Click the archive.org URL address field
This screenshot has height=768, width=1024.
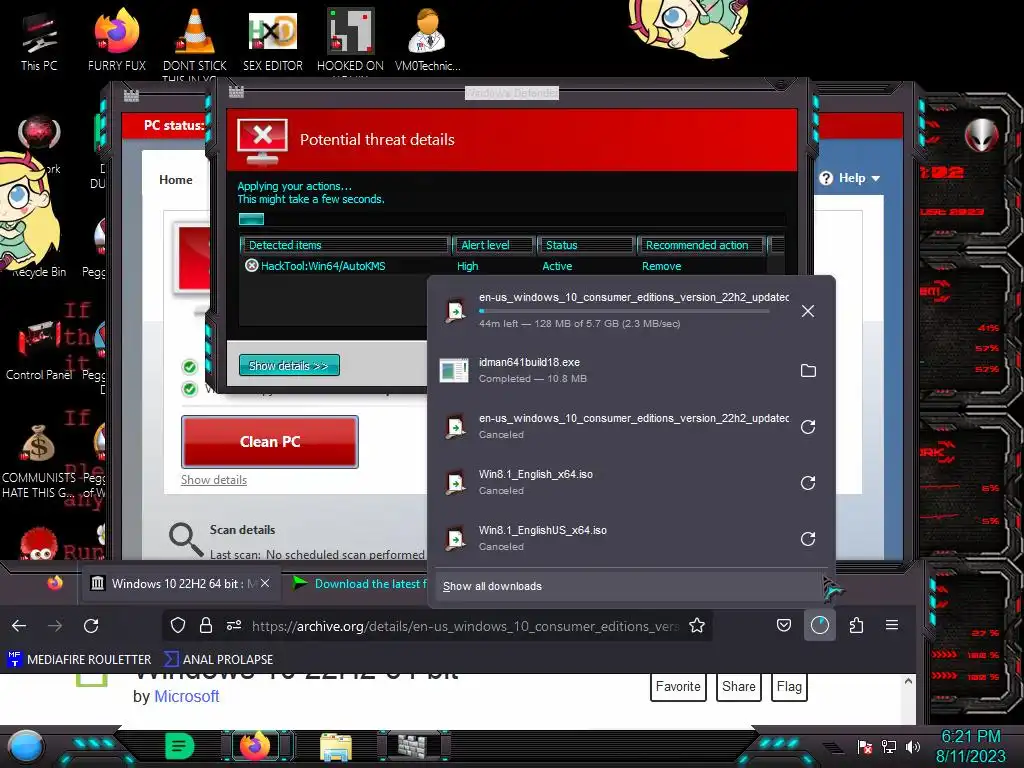click(465, 626)
